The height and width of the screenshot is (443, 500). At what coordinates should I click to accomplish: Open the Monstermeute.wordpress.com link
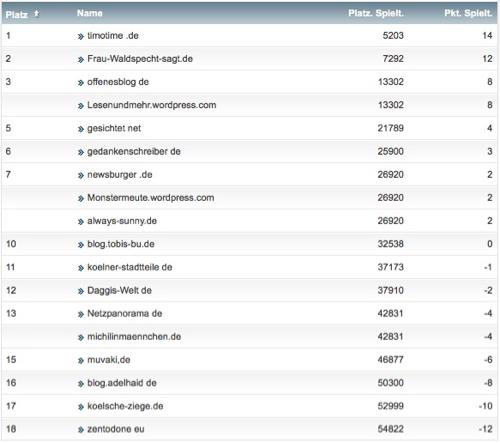pyautogui.click(x=151, y=198)
